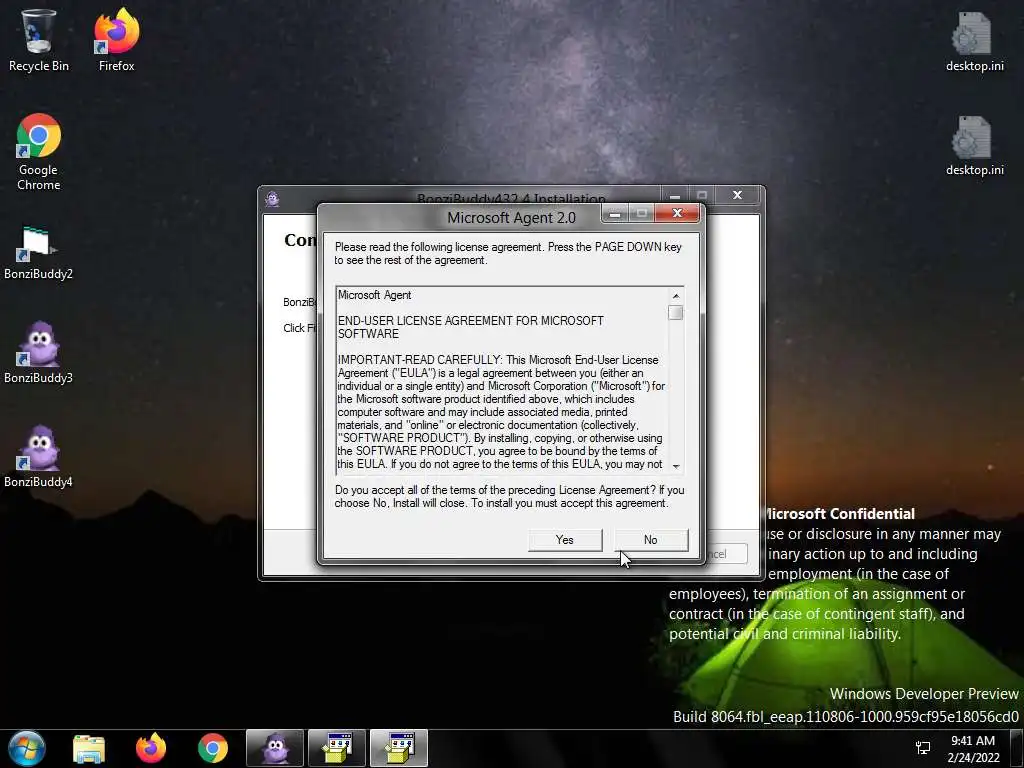Select the BonziBuddy2 desktop shortcut
This screenshot has width=1024, height=768.
pos(38,253)
